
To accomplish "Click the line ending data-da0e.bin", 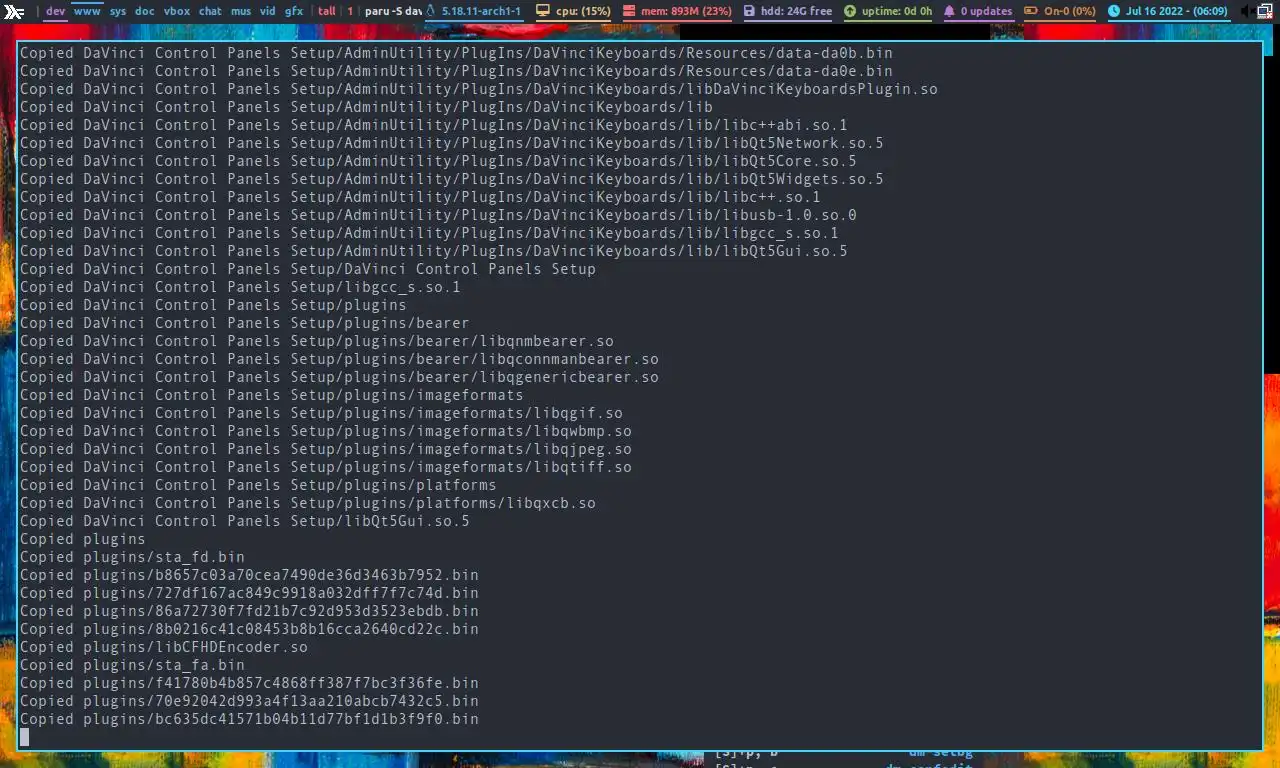I will click(x=456, y=71).
